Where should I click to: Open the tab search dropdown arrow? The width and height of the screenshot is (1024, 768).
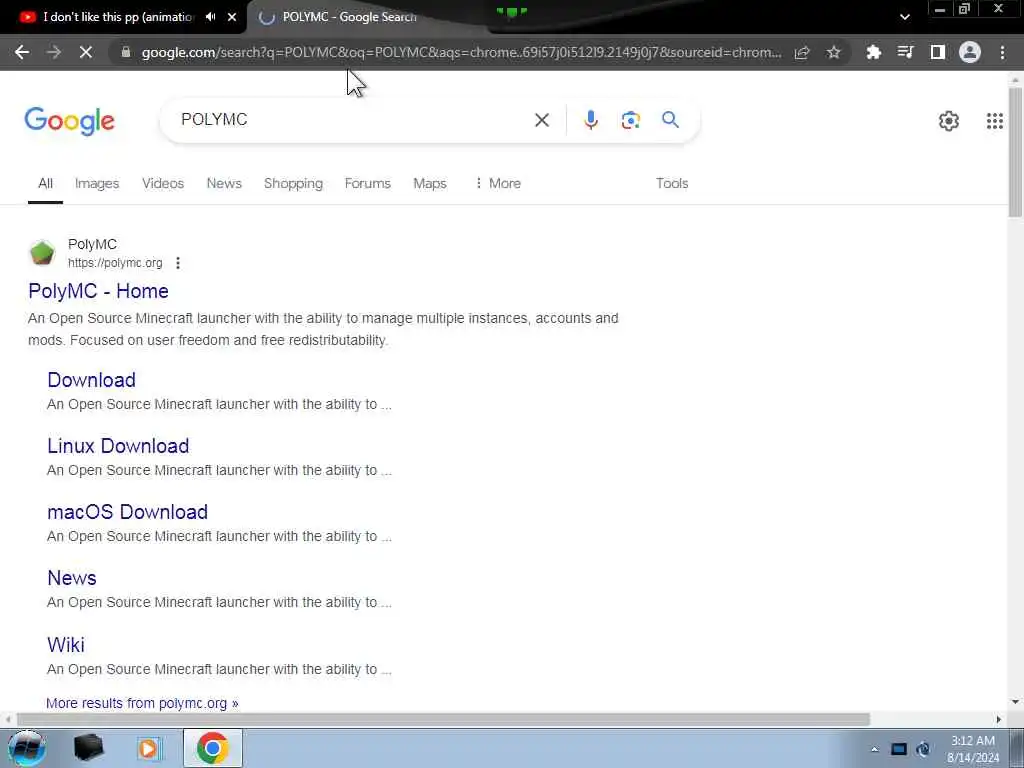click(x=904, y=17)
